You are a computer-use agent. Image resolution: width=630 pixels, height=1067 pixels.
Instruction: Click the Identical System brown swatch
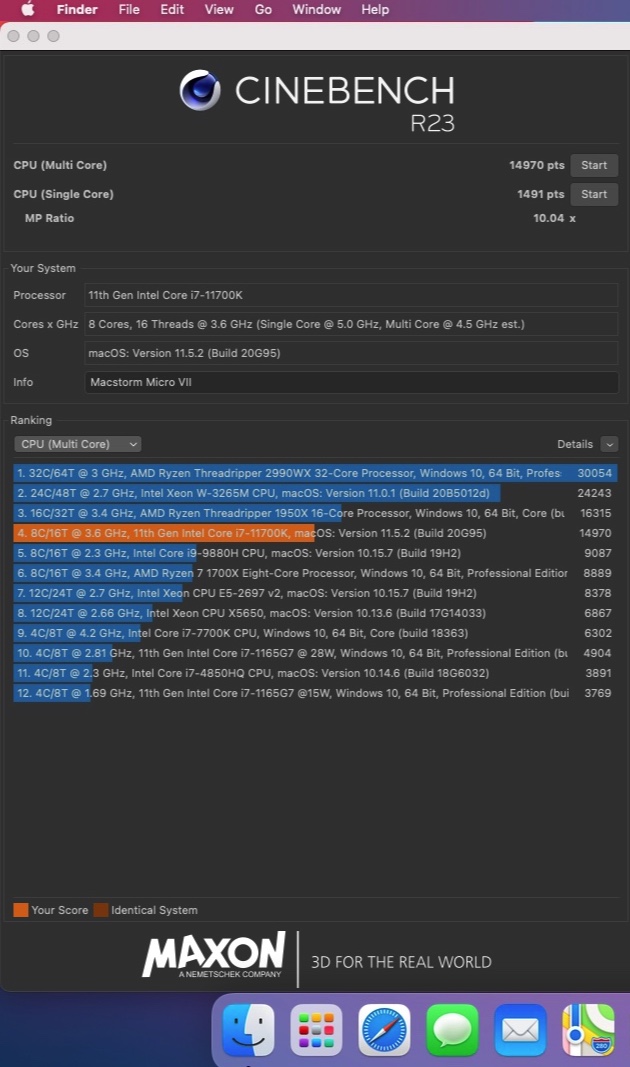[x=101, y=910]
